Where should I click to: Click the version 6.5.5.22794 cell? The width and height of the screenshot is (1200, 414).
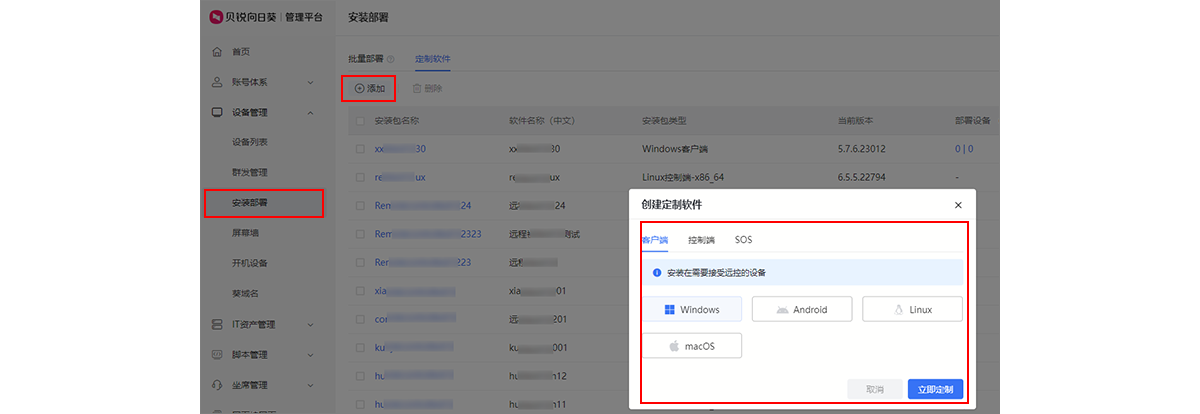point(861,177)
